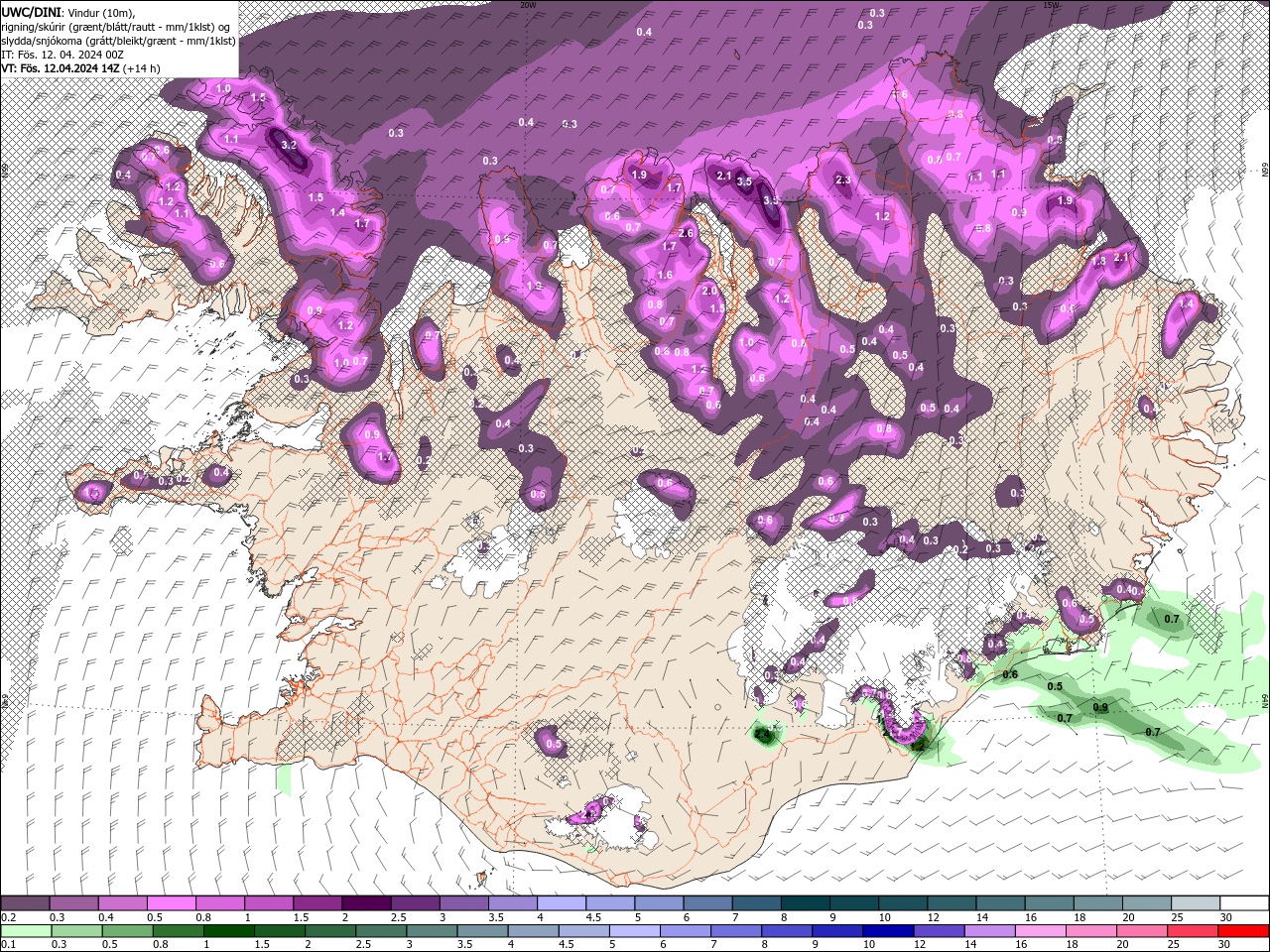Click the '0.1' label starting the rain scale
This screenshot has width=1270, height=952.
tap(8, 945)
